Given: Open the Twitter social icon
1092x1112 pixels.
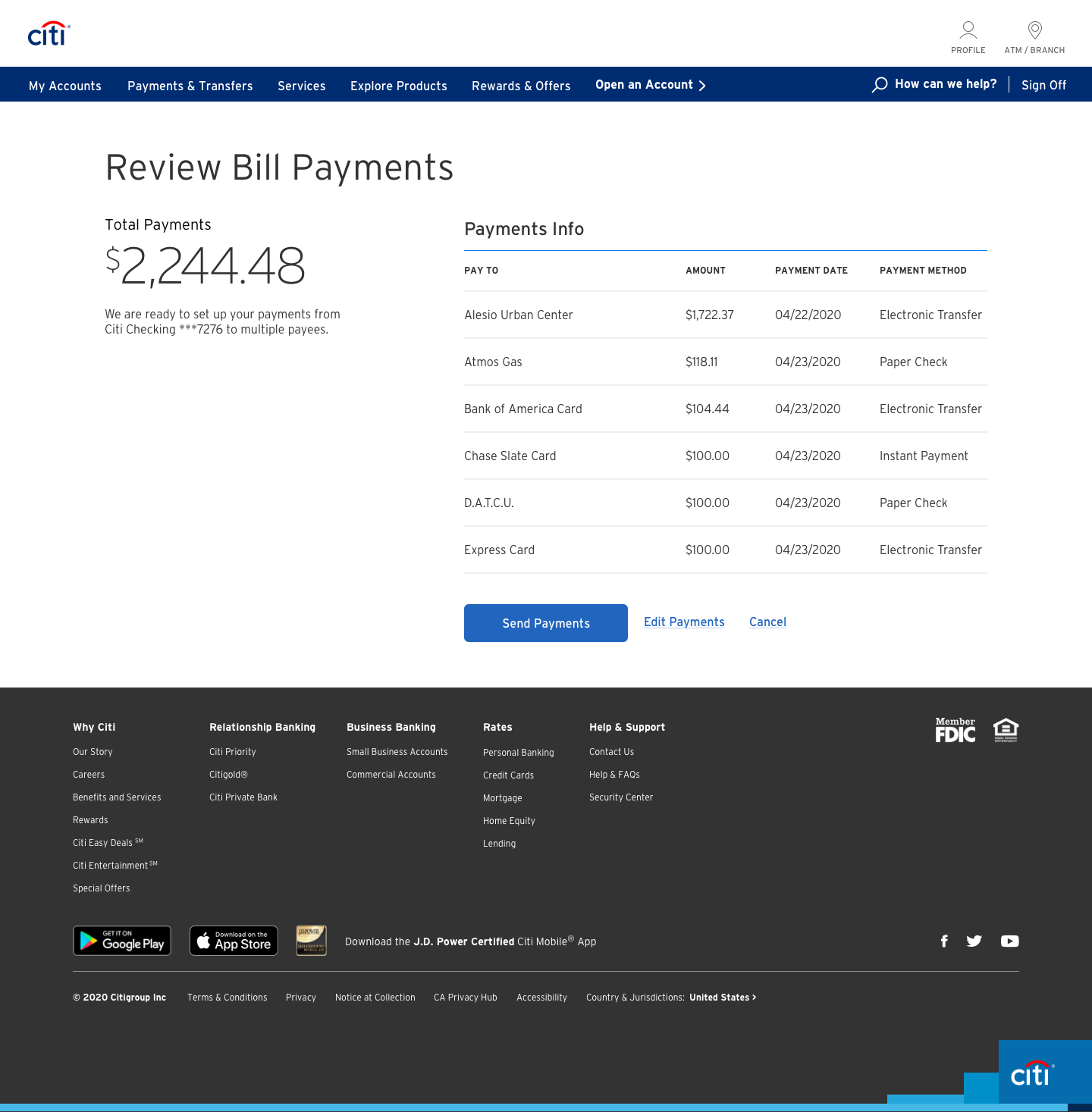Looking at the screenshot, I should [x=974, y=941].
